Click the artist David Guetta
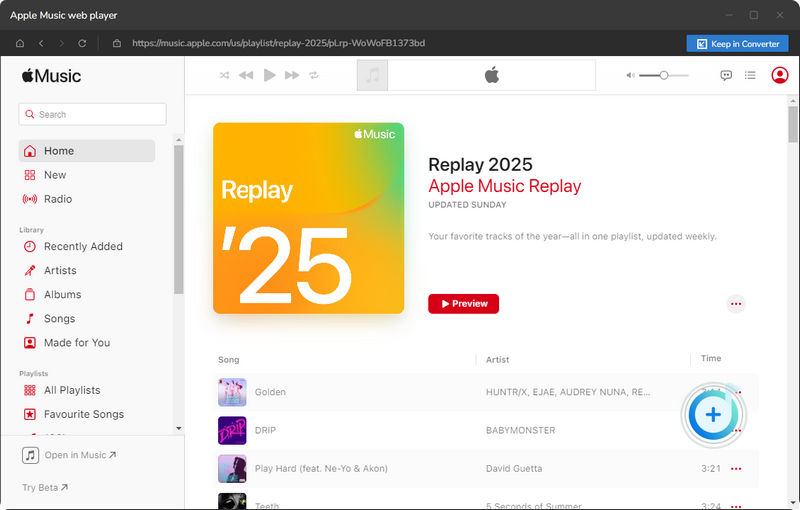The width and height of the screenshot is (800, 510). (514, 469)
